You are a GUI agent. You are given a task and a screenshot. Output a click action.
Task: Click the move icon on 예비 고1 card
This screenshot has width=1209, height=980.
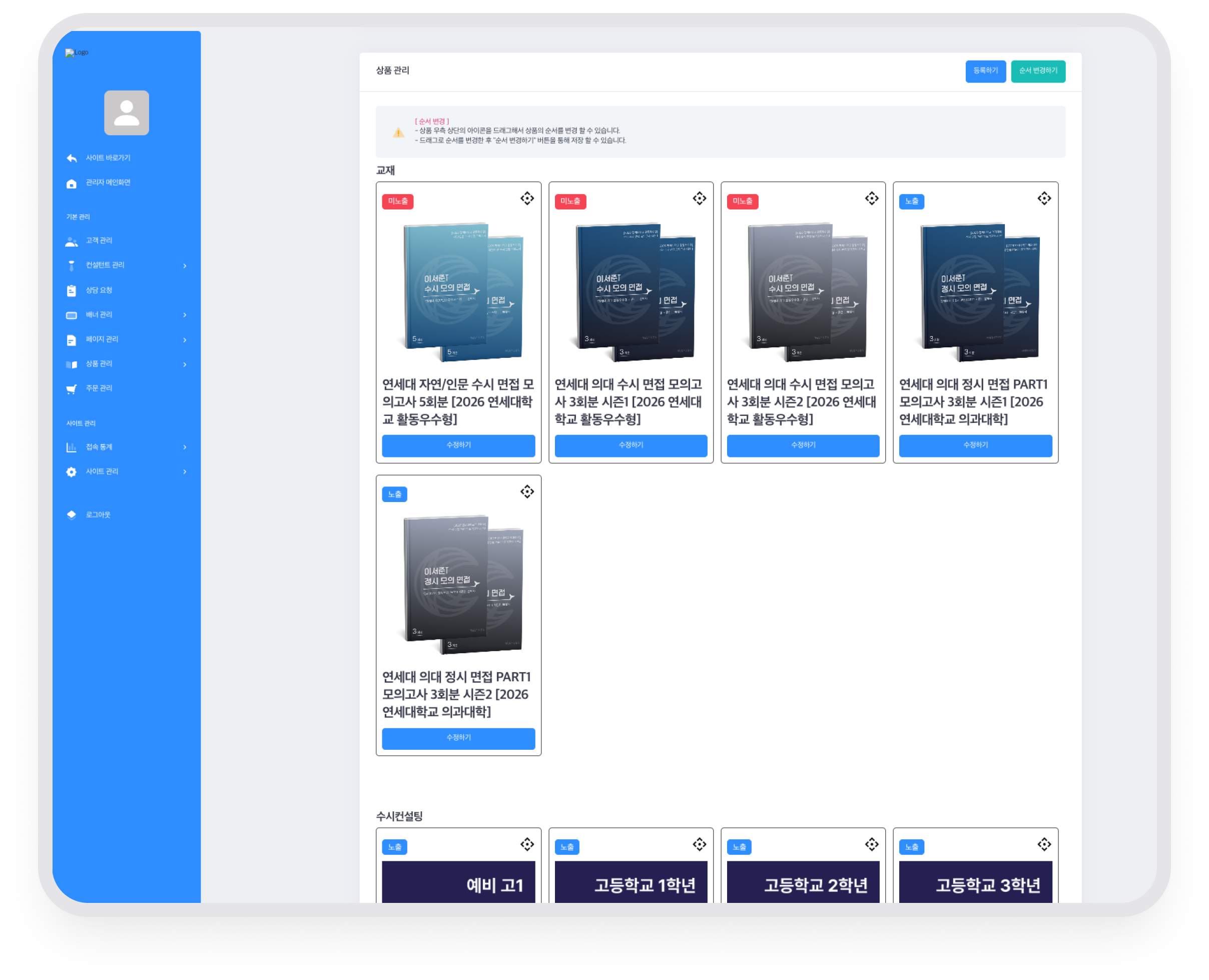[527, 844]
